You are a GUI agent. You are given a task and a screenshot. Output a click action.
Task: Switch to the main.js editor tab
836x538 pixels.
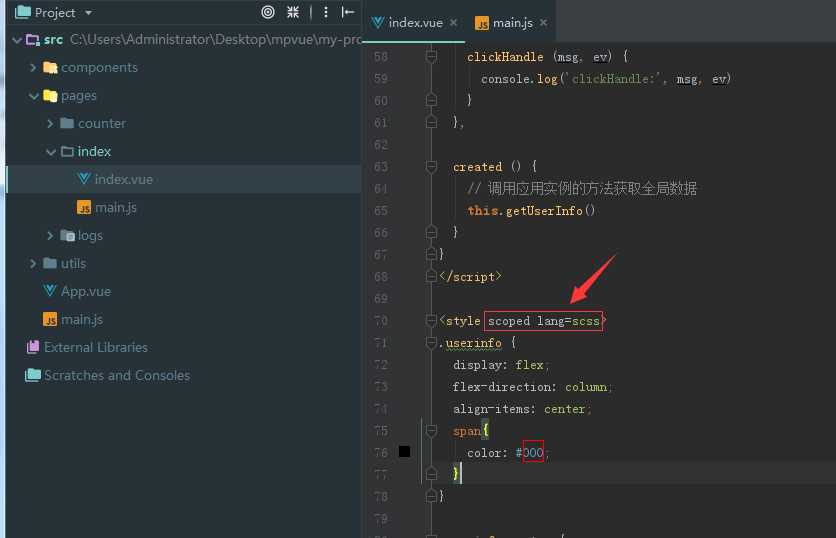click(x=512, y=23)
